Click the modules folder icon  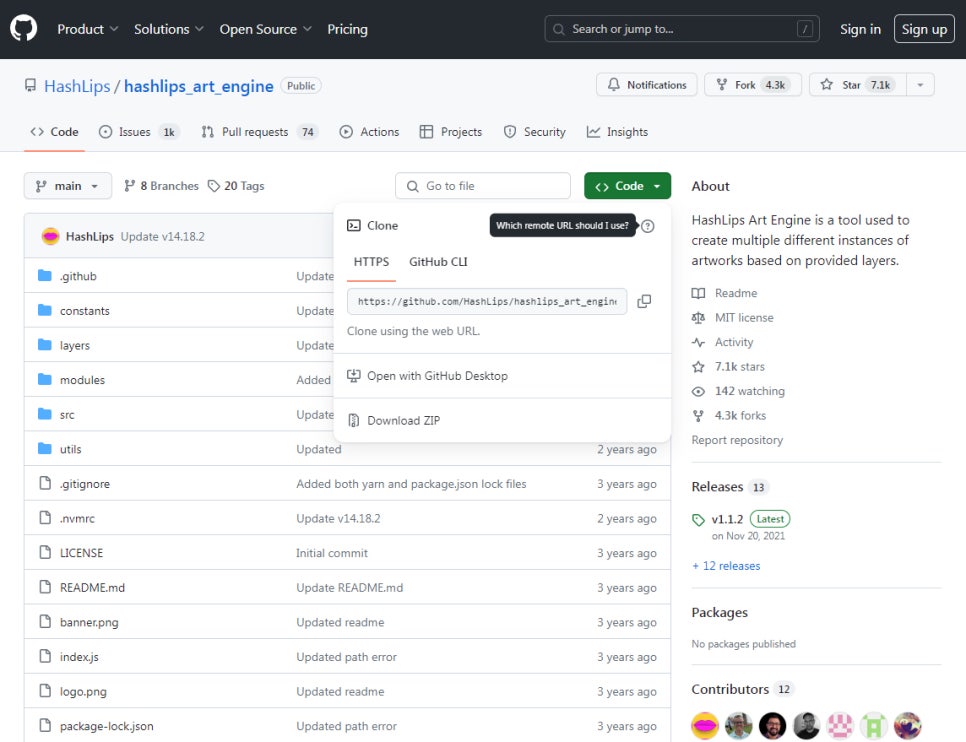tap(44, 379)
